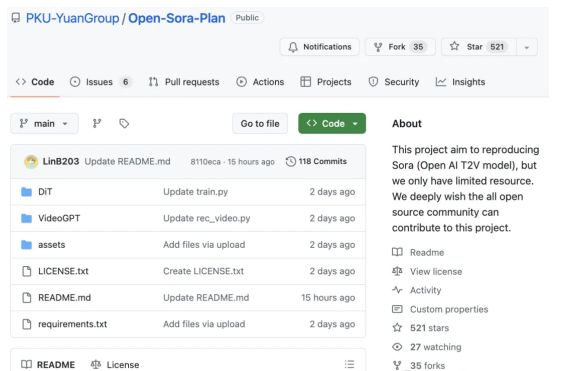The width and height of the screenshot is (561, 371).
Task: Open the Open-Sora-Plan repository link
Action: coord(177,18)
